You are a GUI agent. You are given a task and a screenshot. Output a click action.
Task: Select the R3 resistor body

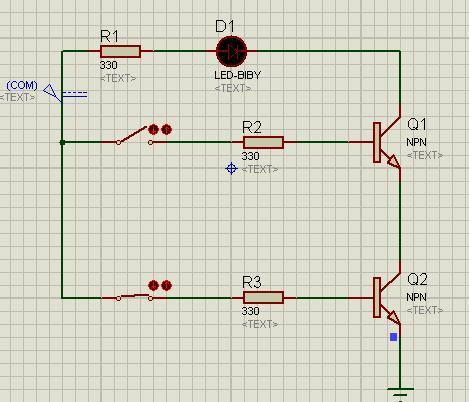pyautogui.click(x=263, y=298)
